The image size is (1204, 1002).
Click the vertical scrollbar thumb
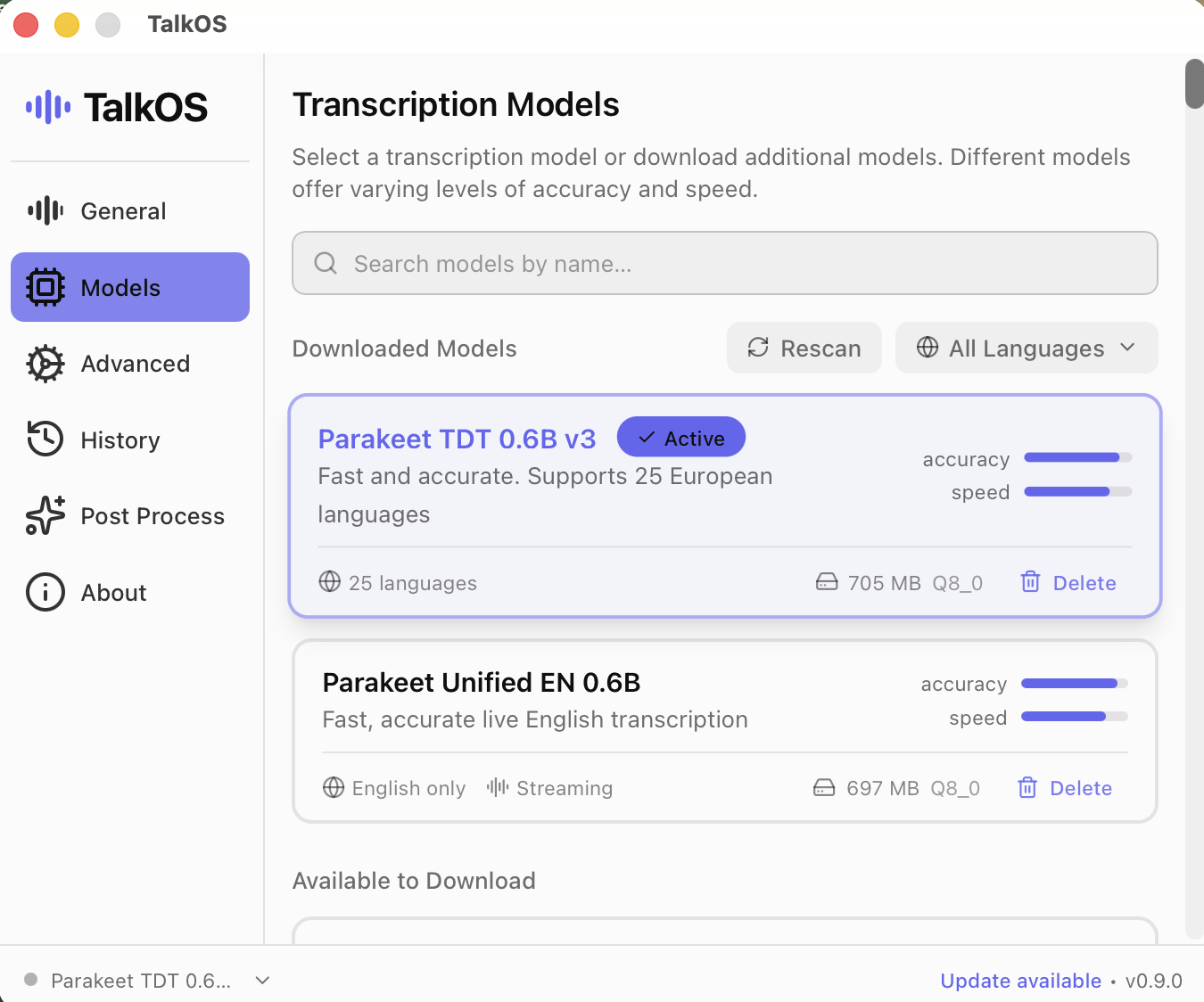pyautogui.click(x=1194, y=84)
